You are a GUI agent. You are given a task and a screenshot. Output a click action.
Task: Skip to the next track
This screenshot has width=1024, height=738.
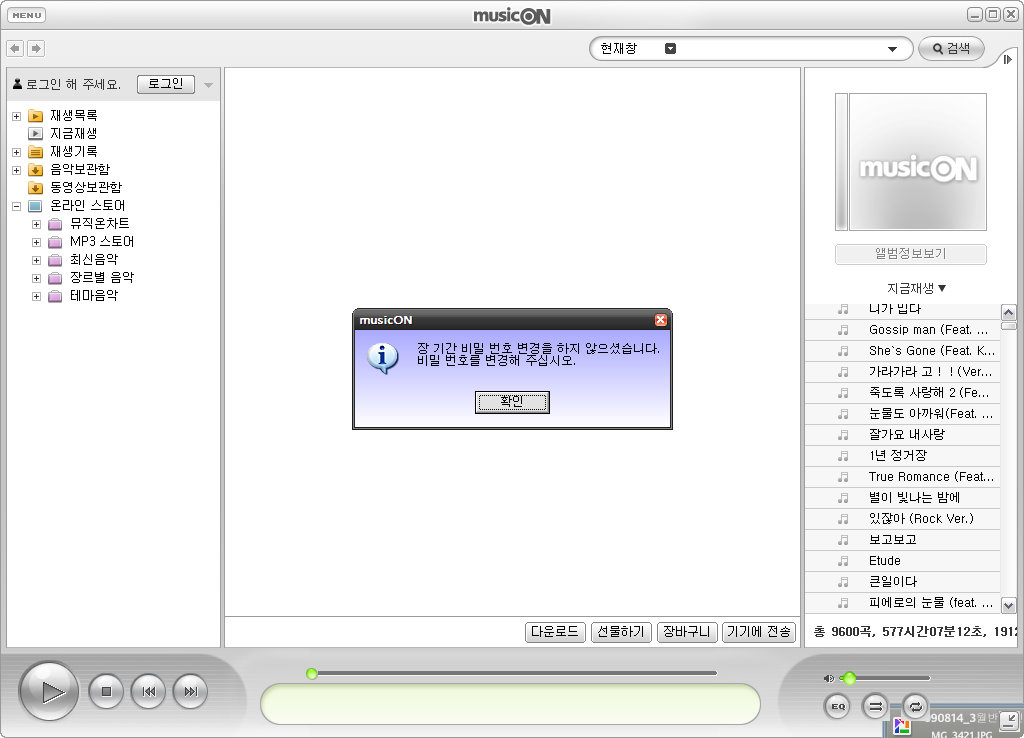[190, 691]
